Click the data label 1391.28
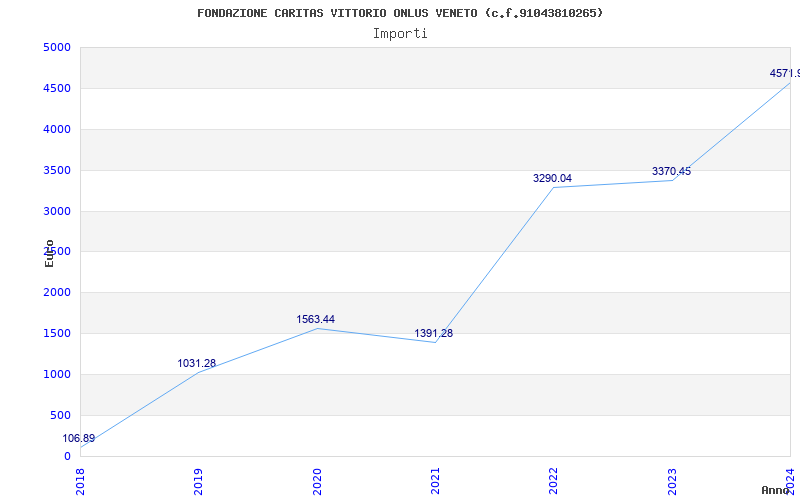The image size is (800, 500). click(x=433, y=333)
